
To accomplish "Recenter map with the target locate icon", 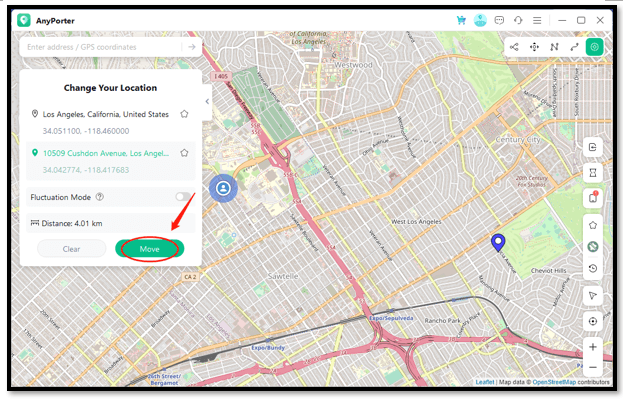I will pyautogui.click(x=593, y=321).
